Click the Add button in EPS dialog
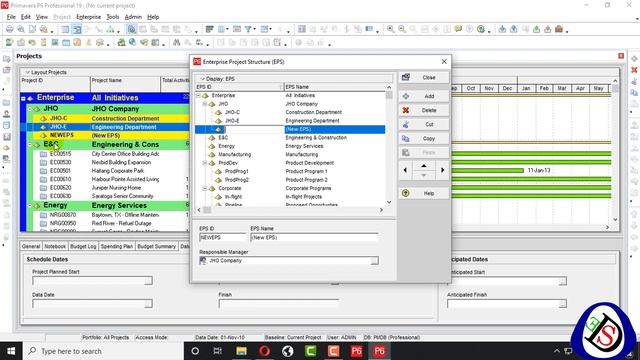This screenshot has height=360, width=640. [424, 96]
